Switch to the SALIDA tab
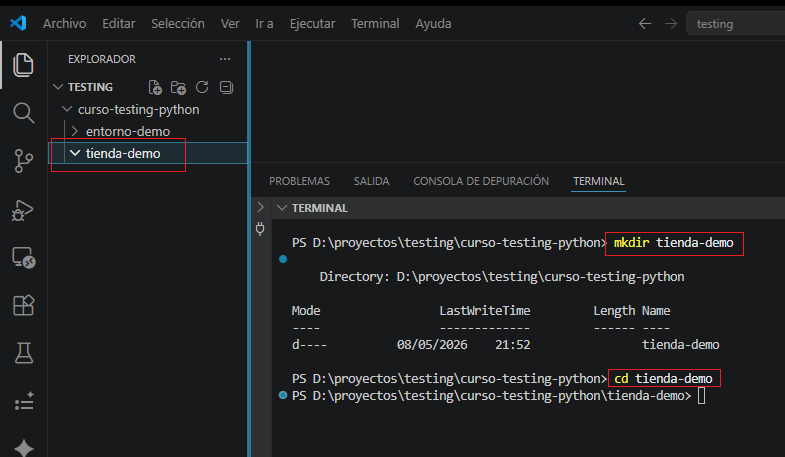The image size is (785, 457). tap(371, 181)
